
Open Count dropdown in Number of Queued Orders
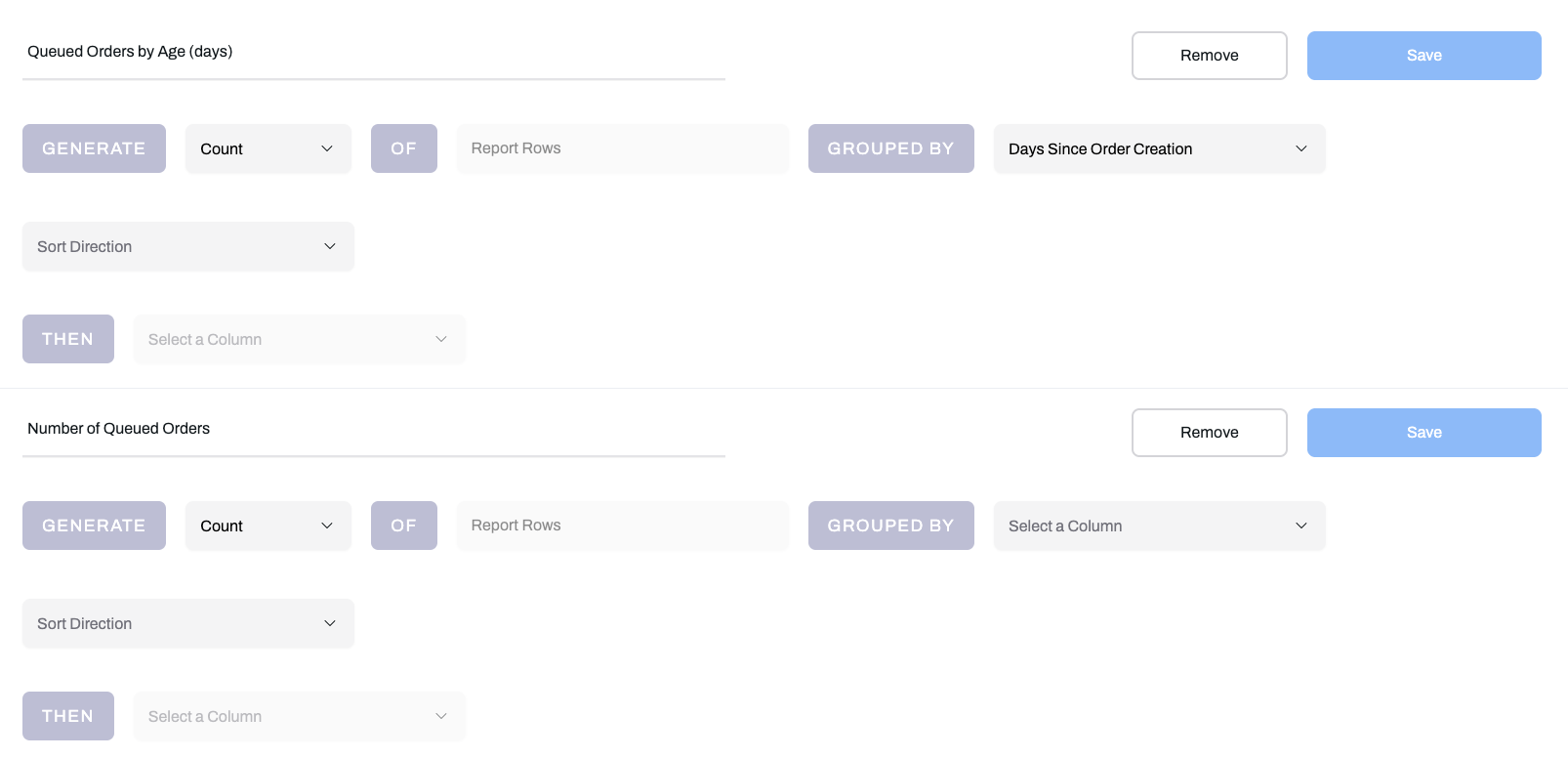coord(268,526)
